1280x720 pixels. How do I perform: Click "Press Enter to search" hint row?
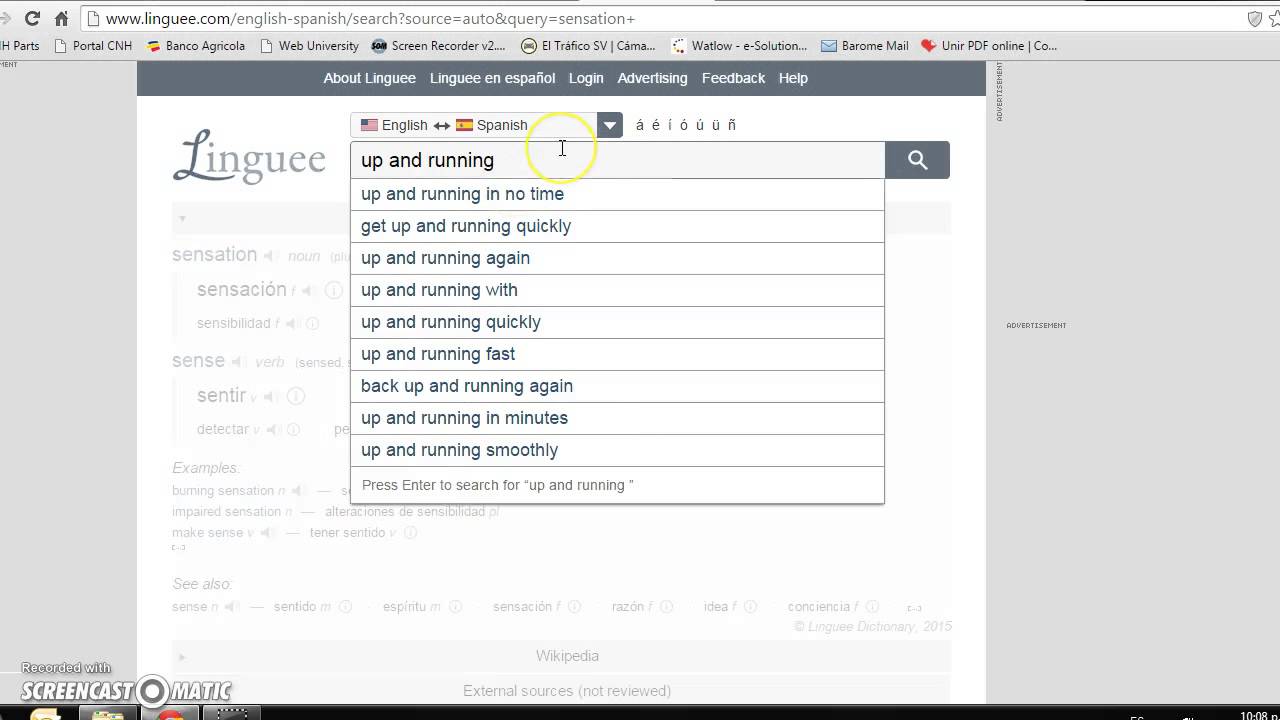(x=617, y=485)
